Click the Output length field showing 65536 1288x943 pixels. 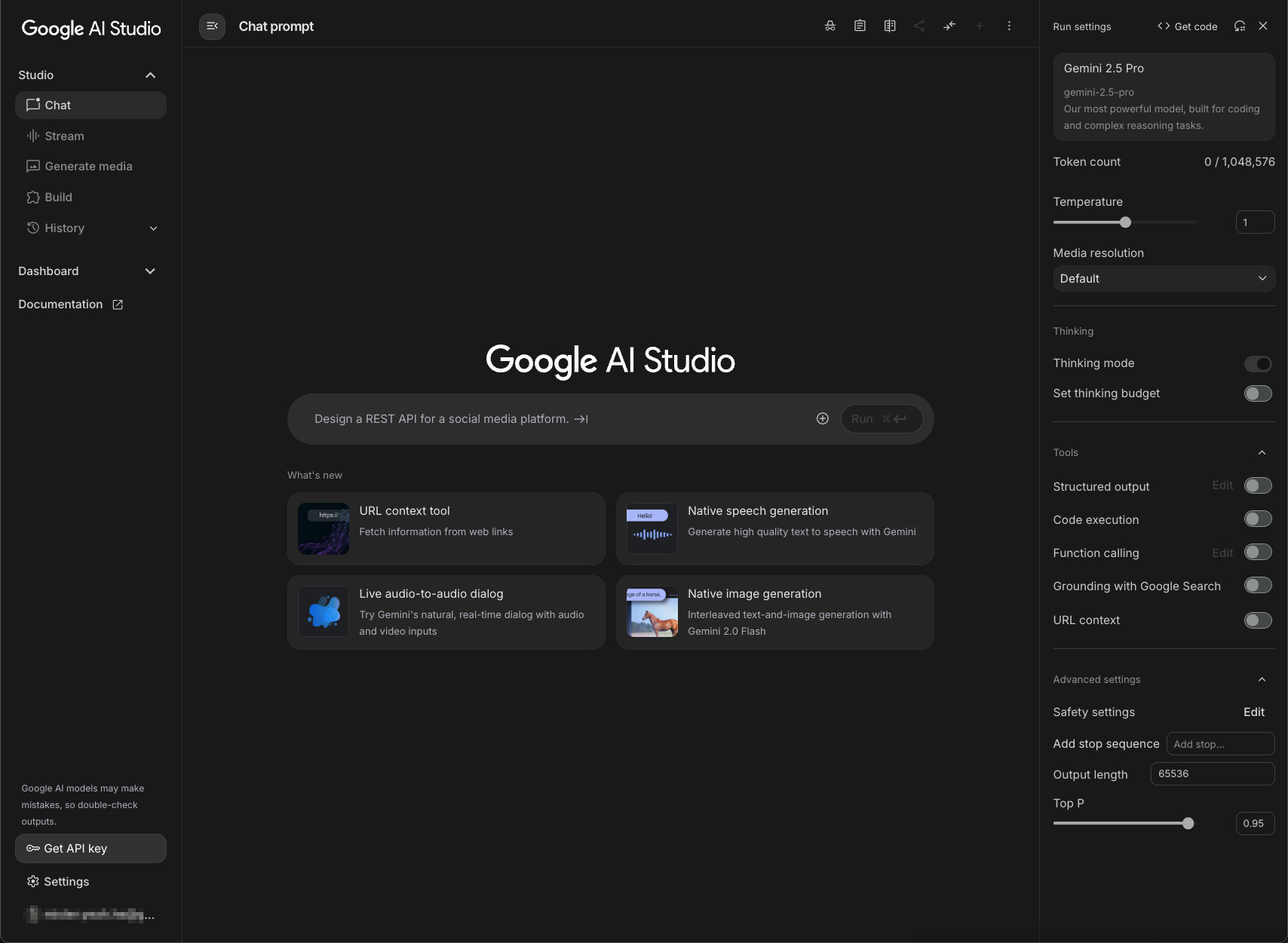click(x=1212, y=773)
